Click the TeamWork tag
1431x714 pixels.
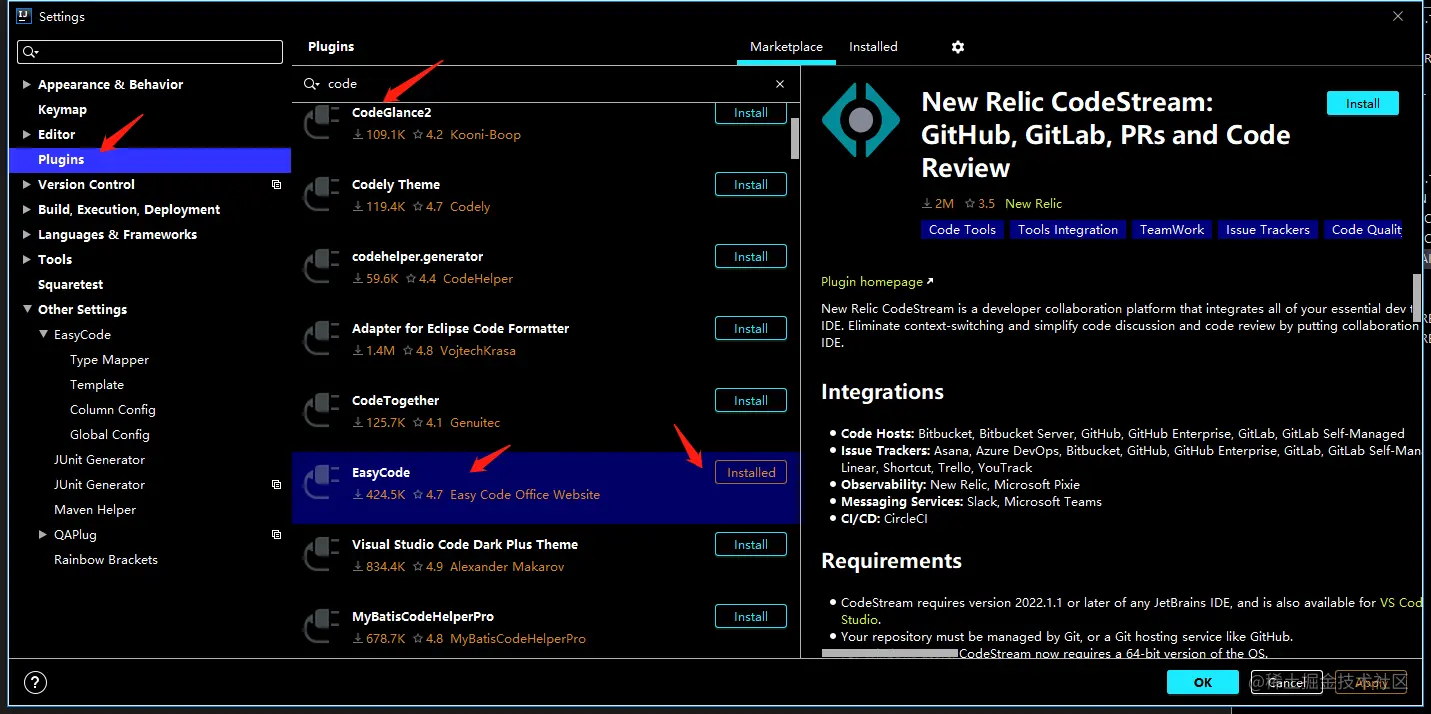pos(1172,230)
